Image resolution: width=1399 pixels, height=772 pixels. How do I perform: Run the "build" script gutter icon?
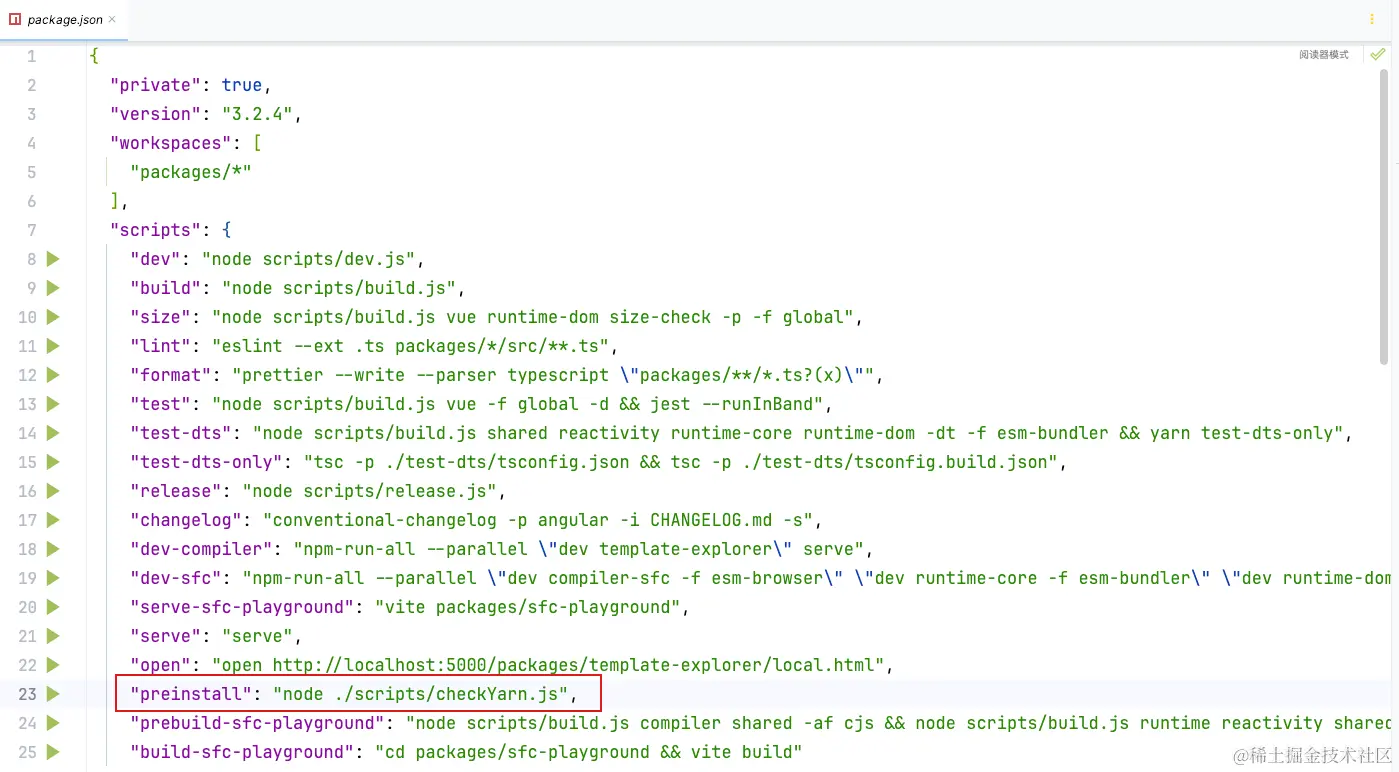pyautogui.click(x=53, y=288)
